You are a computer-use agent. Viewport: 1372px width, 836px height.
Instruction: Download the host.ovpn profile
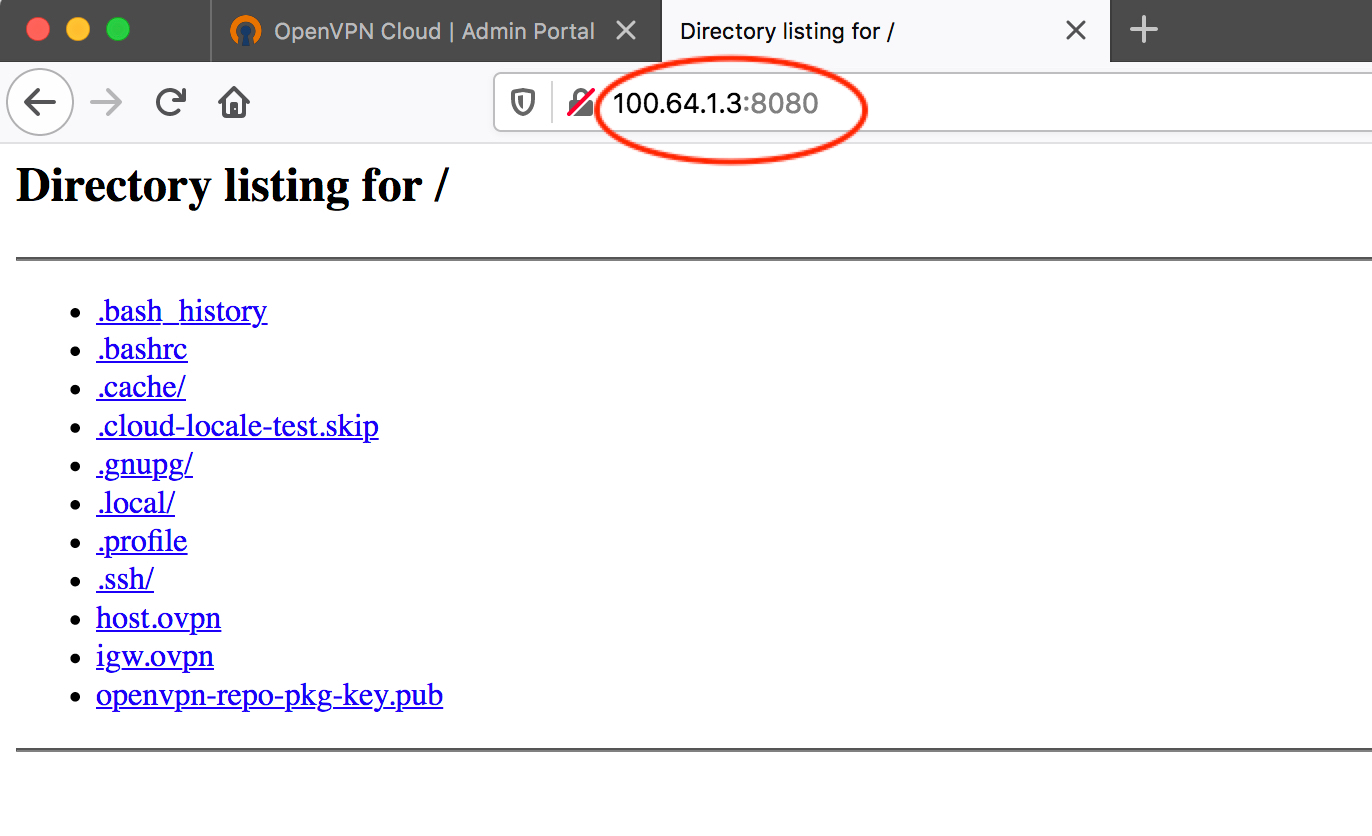[158, 619]
